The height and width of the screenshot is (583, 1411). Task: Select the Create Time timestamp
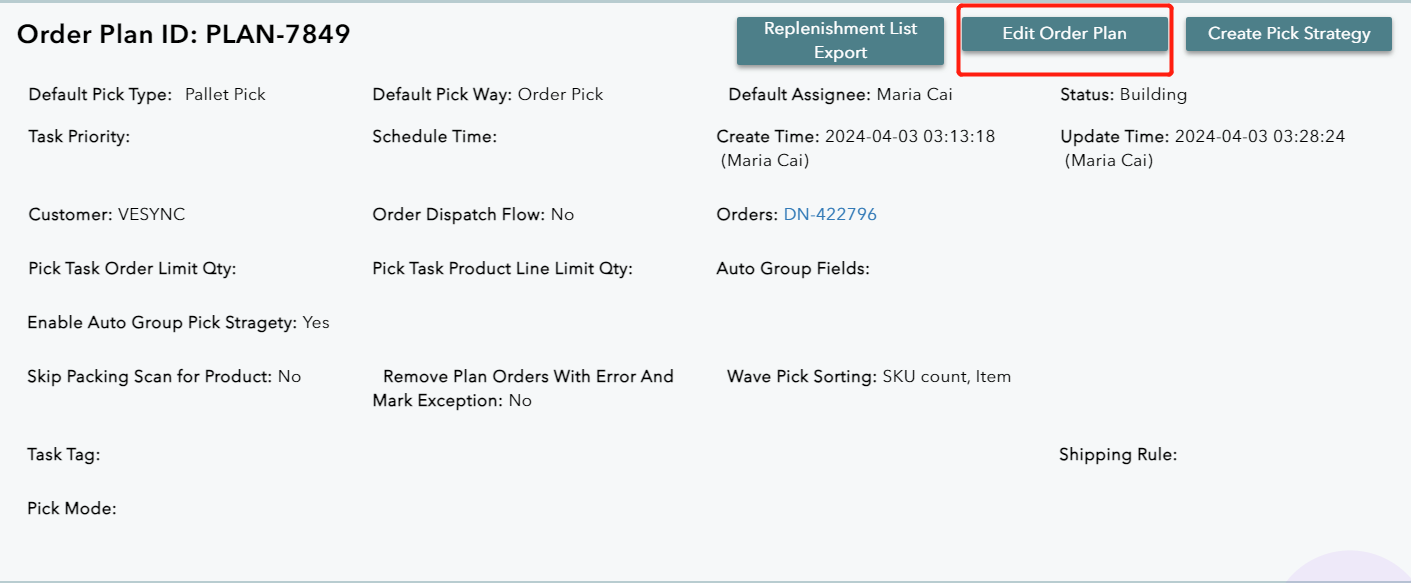[x=909, y=137]
